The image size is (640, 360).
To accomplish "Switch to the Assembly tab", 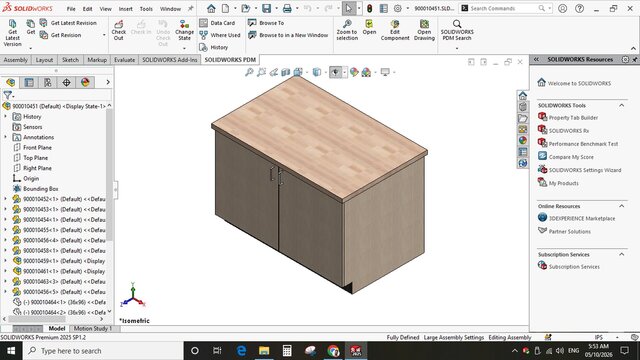I will pos(16,60).
